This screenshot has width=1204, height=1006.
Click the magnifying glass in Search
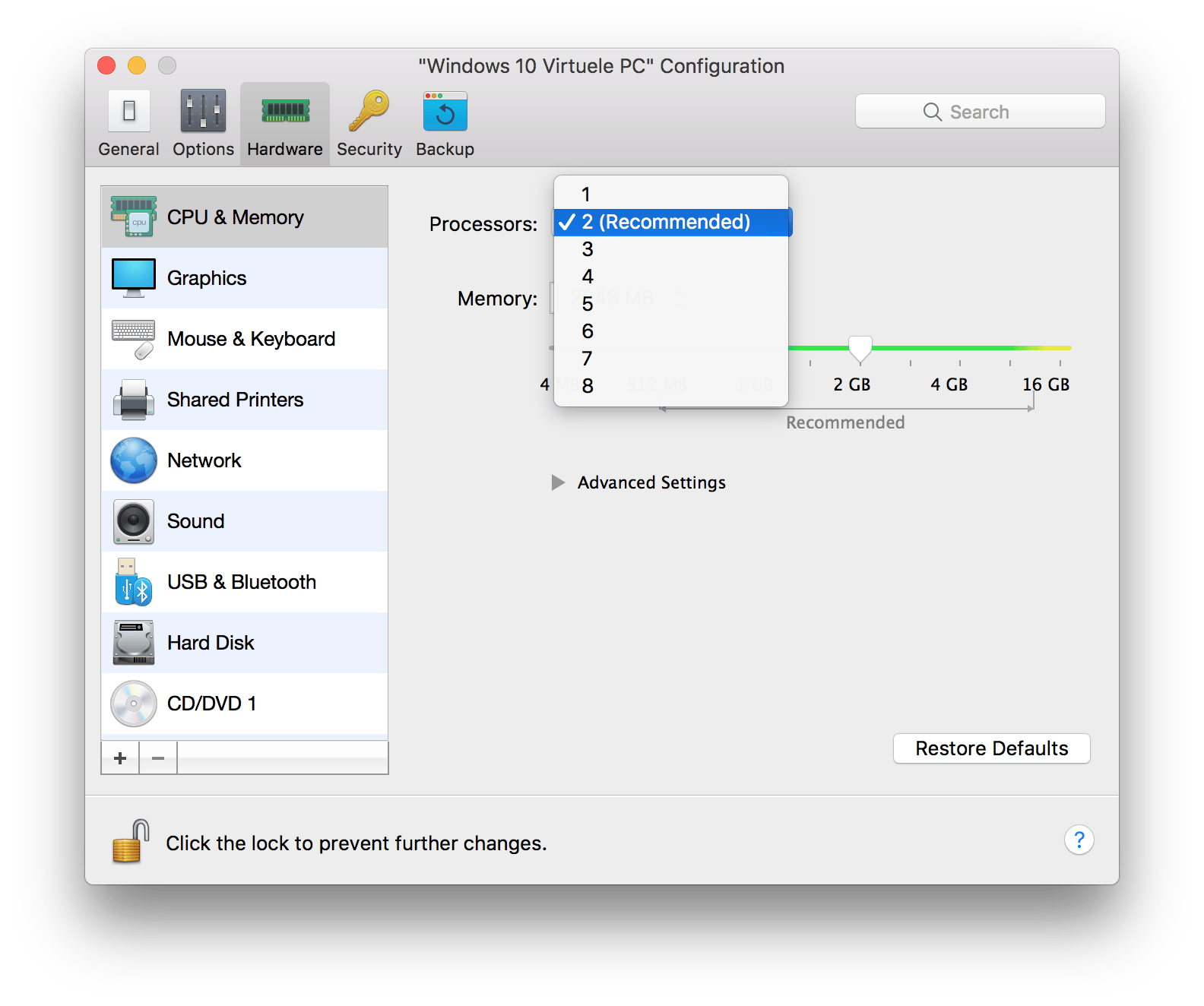(933, 112)
